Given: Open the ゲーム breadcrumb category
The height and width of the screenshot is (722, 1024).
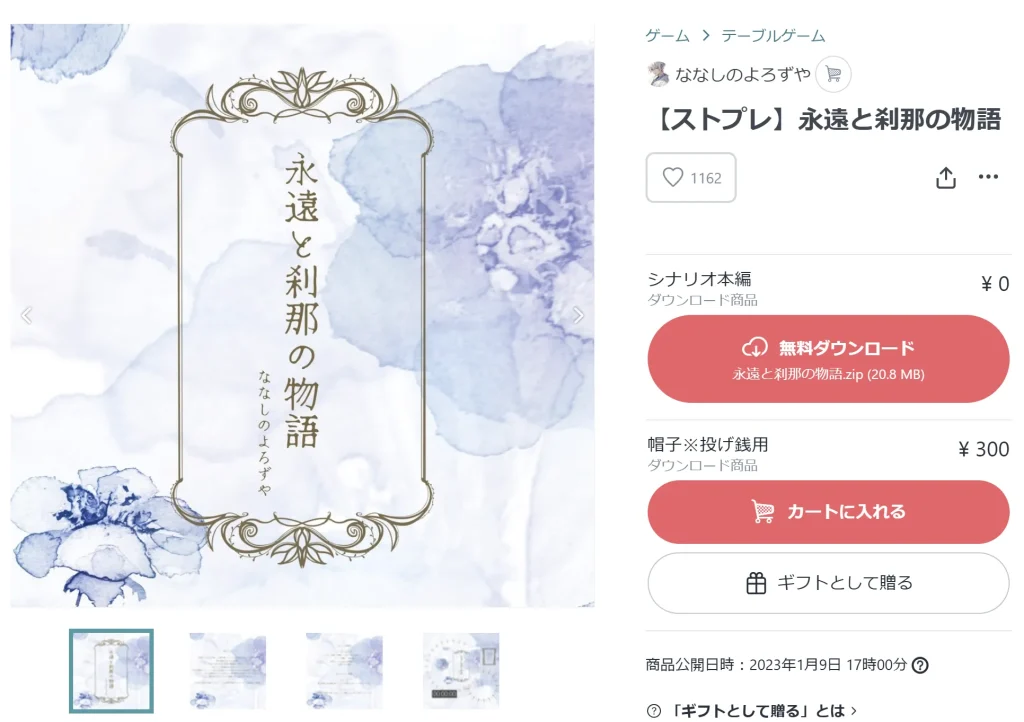Looking at the screenshot, I should 667,36.
